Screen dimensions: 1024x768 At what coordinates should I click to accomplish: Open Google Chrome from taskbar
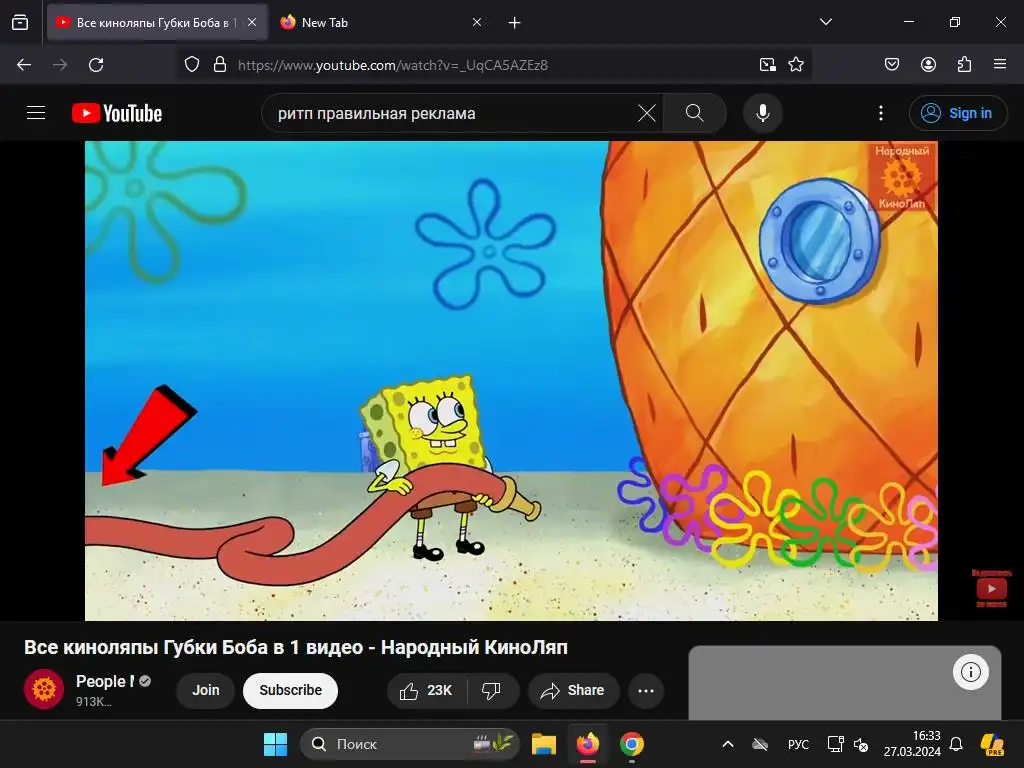coord(632,744)
